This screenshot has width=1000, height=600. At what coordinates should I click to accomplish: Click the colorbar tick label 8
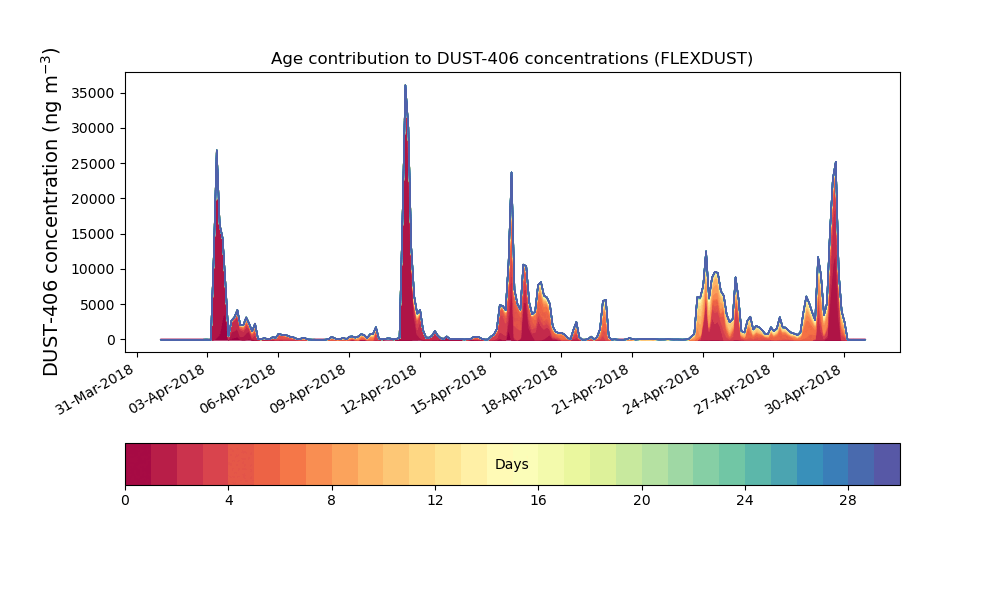tap(332, 501)
